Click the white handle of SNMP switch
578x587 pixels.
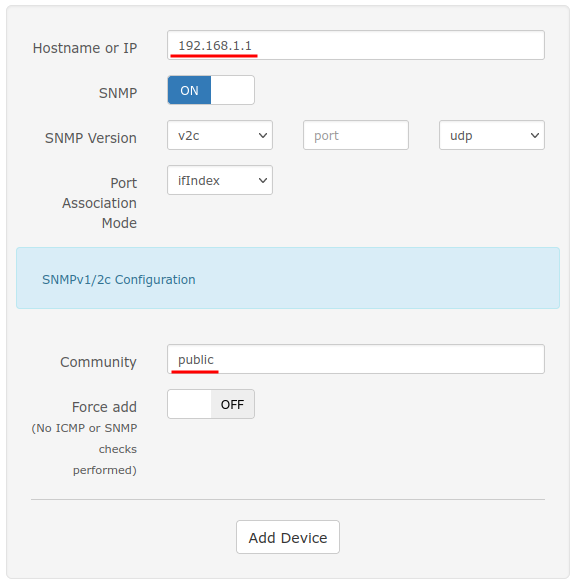point(232,90)
